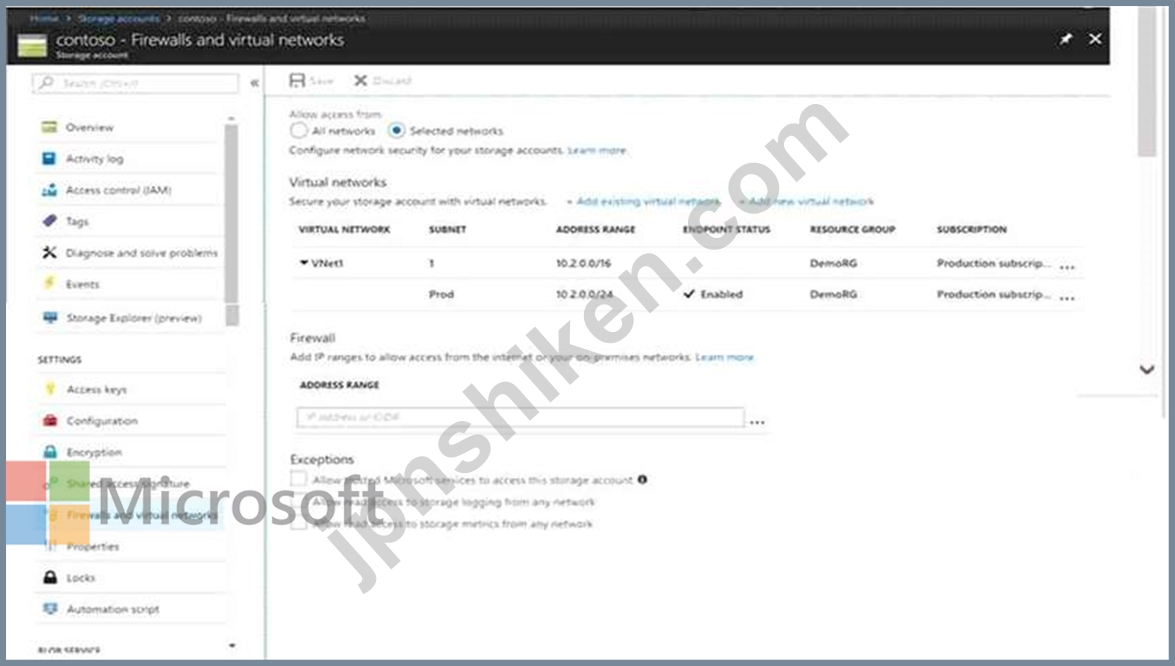Check read access to storage metrics checkbox

[x=299, y=524]
